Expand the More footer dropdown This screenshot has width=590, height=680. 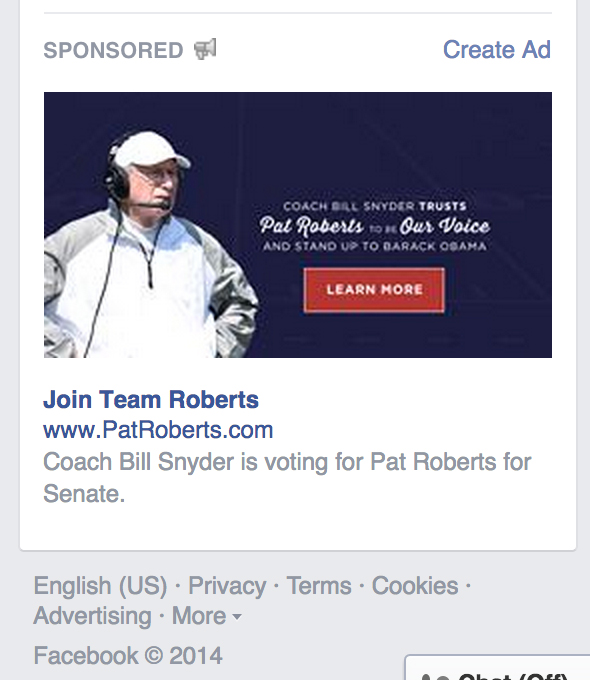click(x=206, y=616)
